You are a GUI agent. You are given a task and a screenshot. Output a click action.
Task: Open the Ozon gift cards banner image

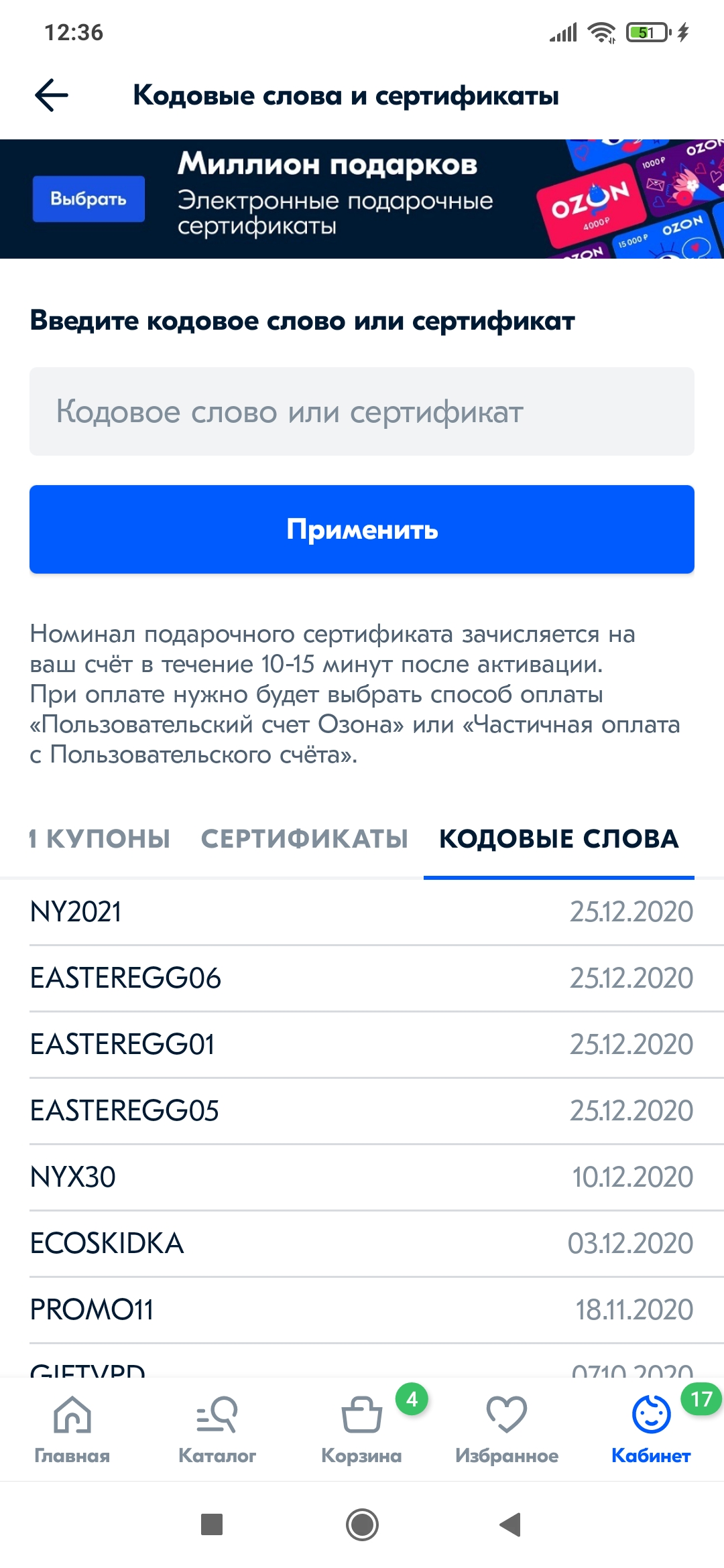tap(629, 199)
